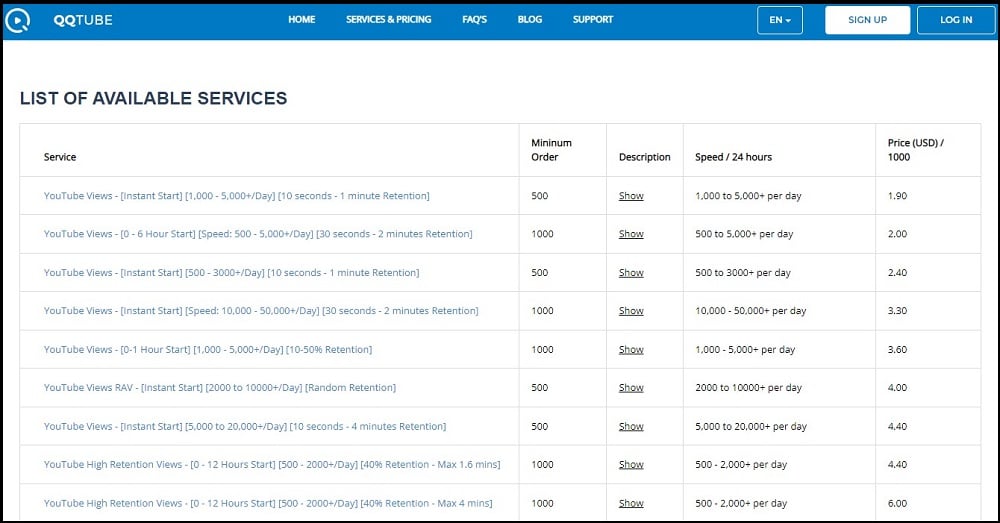The height and width of the screenshot is (523, 1000).
Task: Click the QQTube logo icon
Action: [x=17, y=20]
